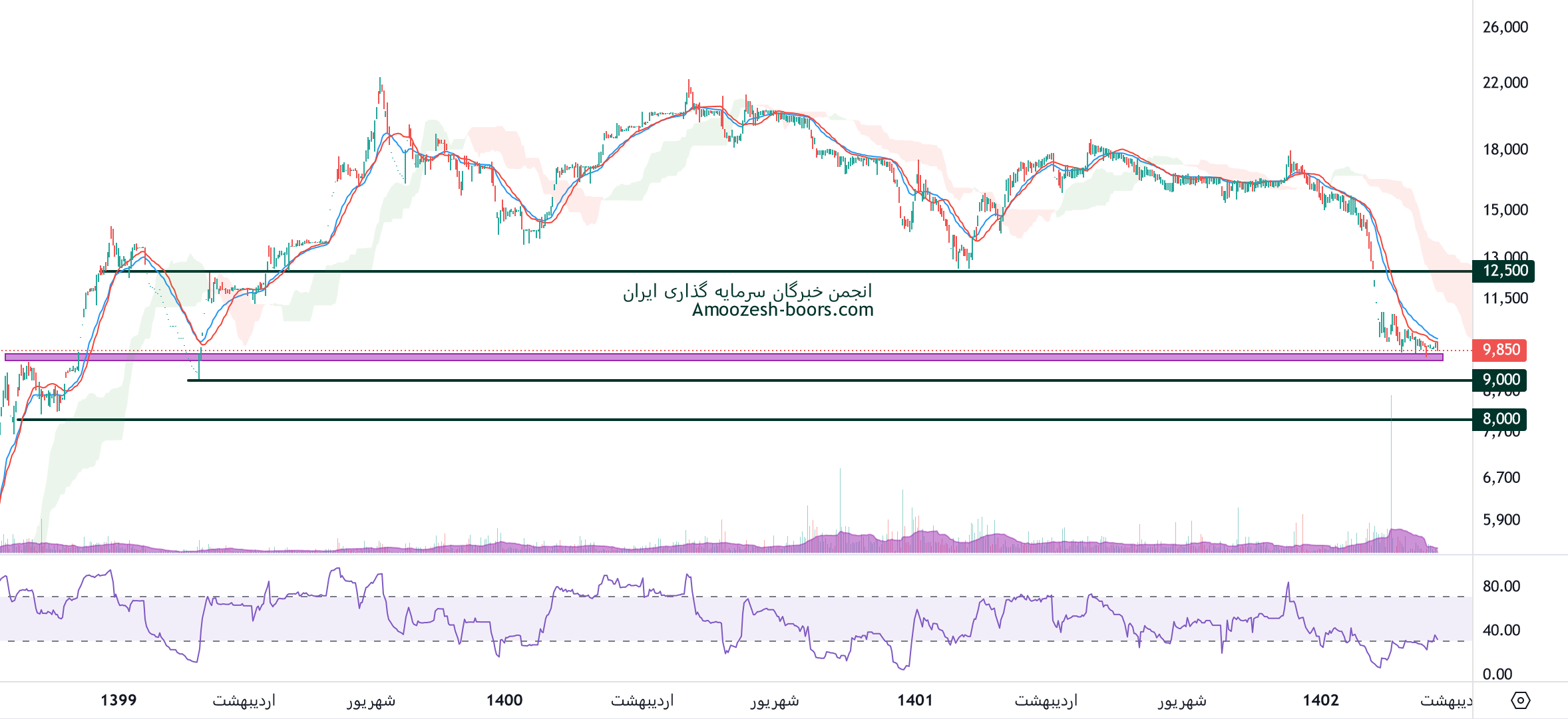Select the 8,000 price level label
This screenshot has height=719, width=1568.
1500,419
